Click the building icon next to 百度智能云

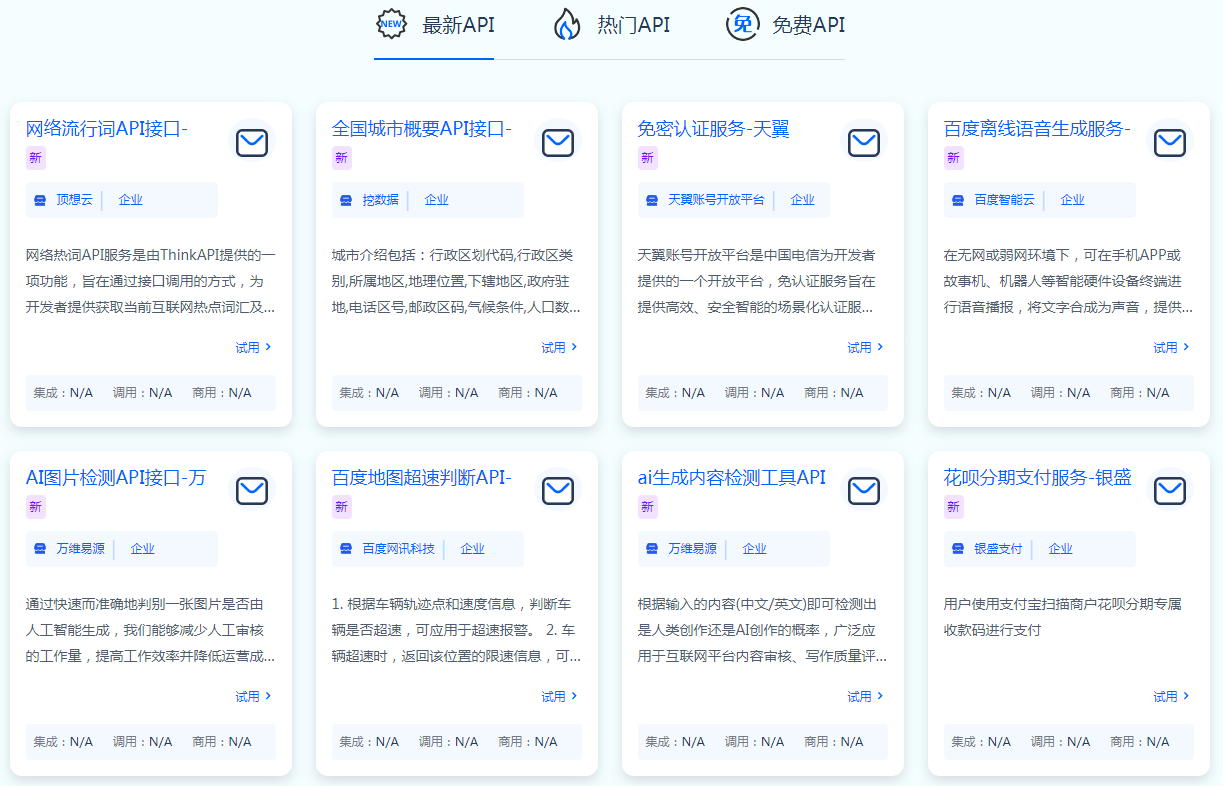coord(959,199)
